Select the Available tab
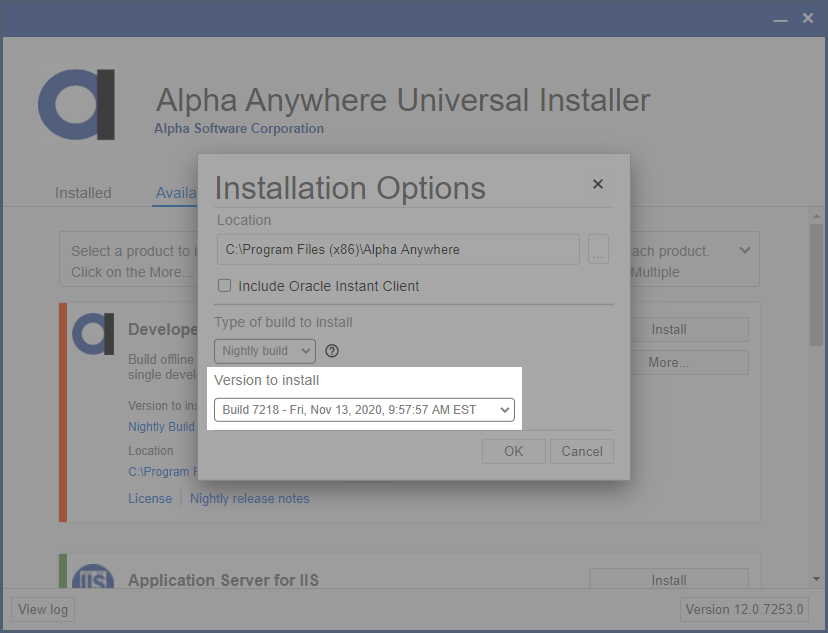The height and width of the screenshot is (633, 828). [175, 193]
